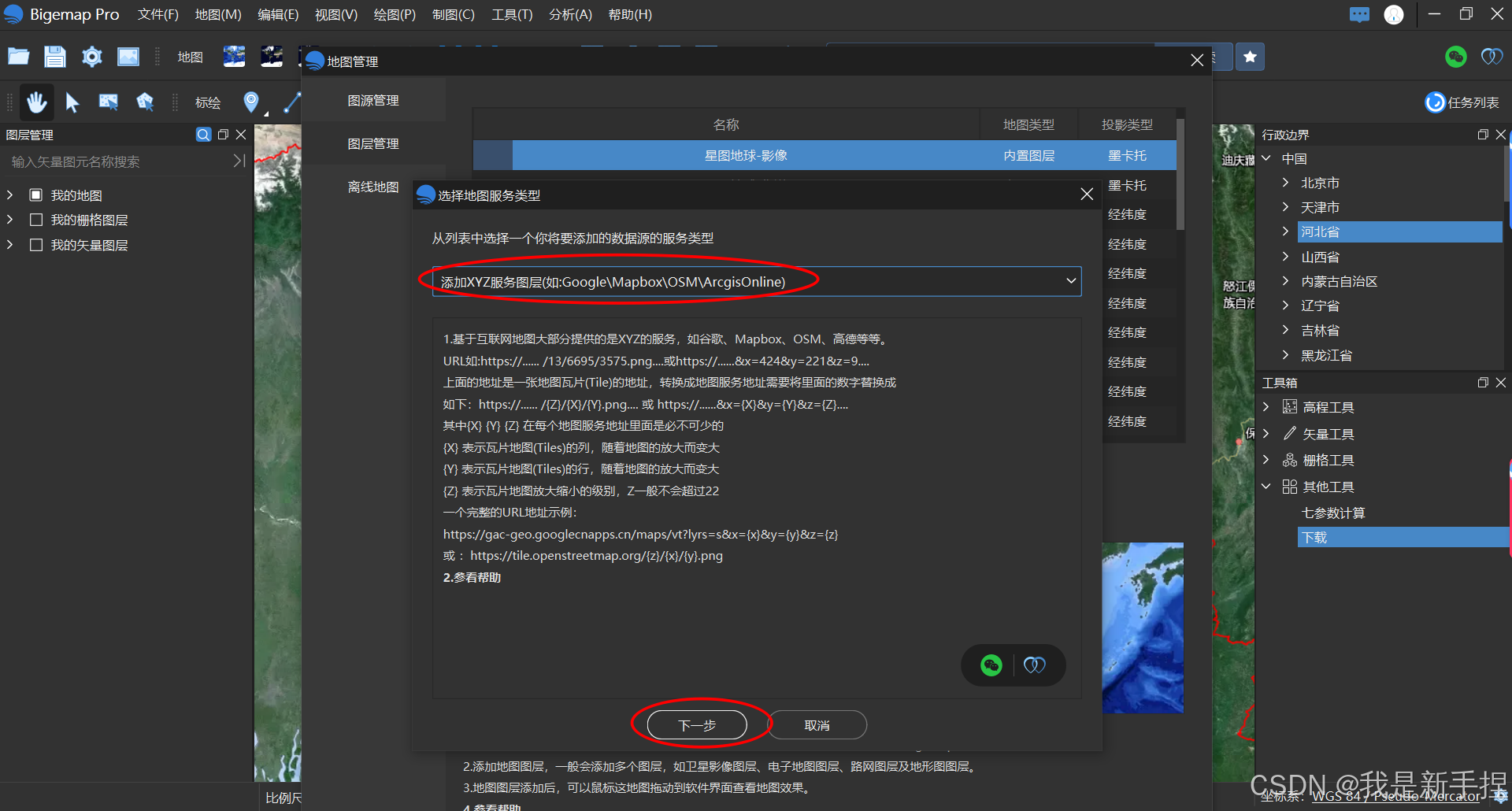Close the 图层管理 panel

(241, 135)
